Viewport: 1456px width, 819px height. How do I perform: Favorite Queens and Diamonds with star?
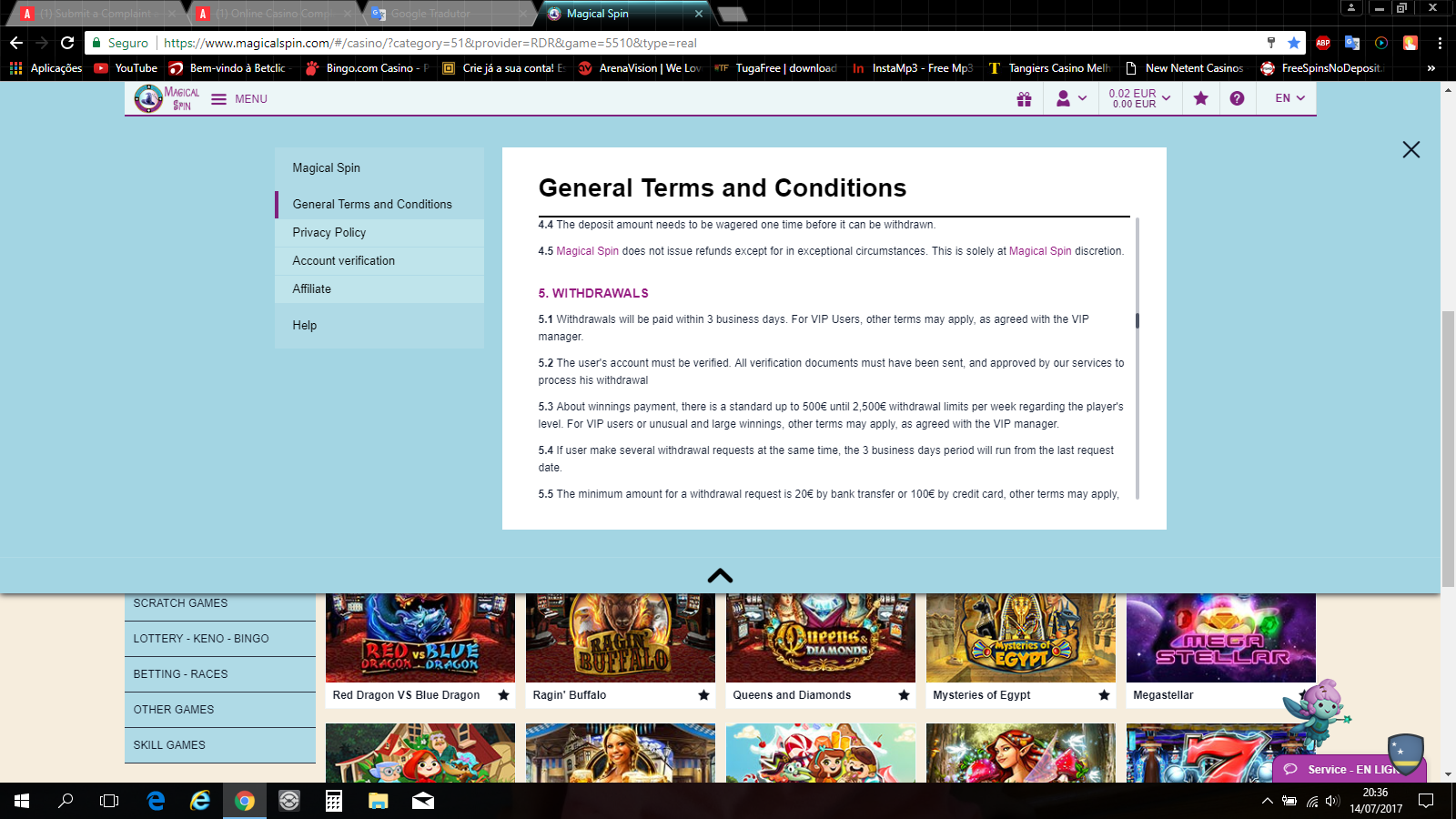904,695
